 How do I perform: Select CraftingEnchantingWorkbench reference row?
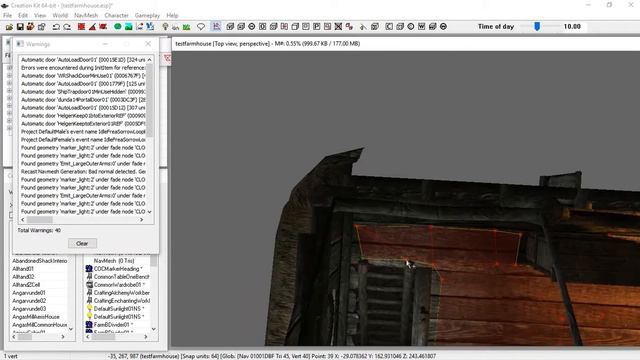coord(118,301)
